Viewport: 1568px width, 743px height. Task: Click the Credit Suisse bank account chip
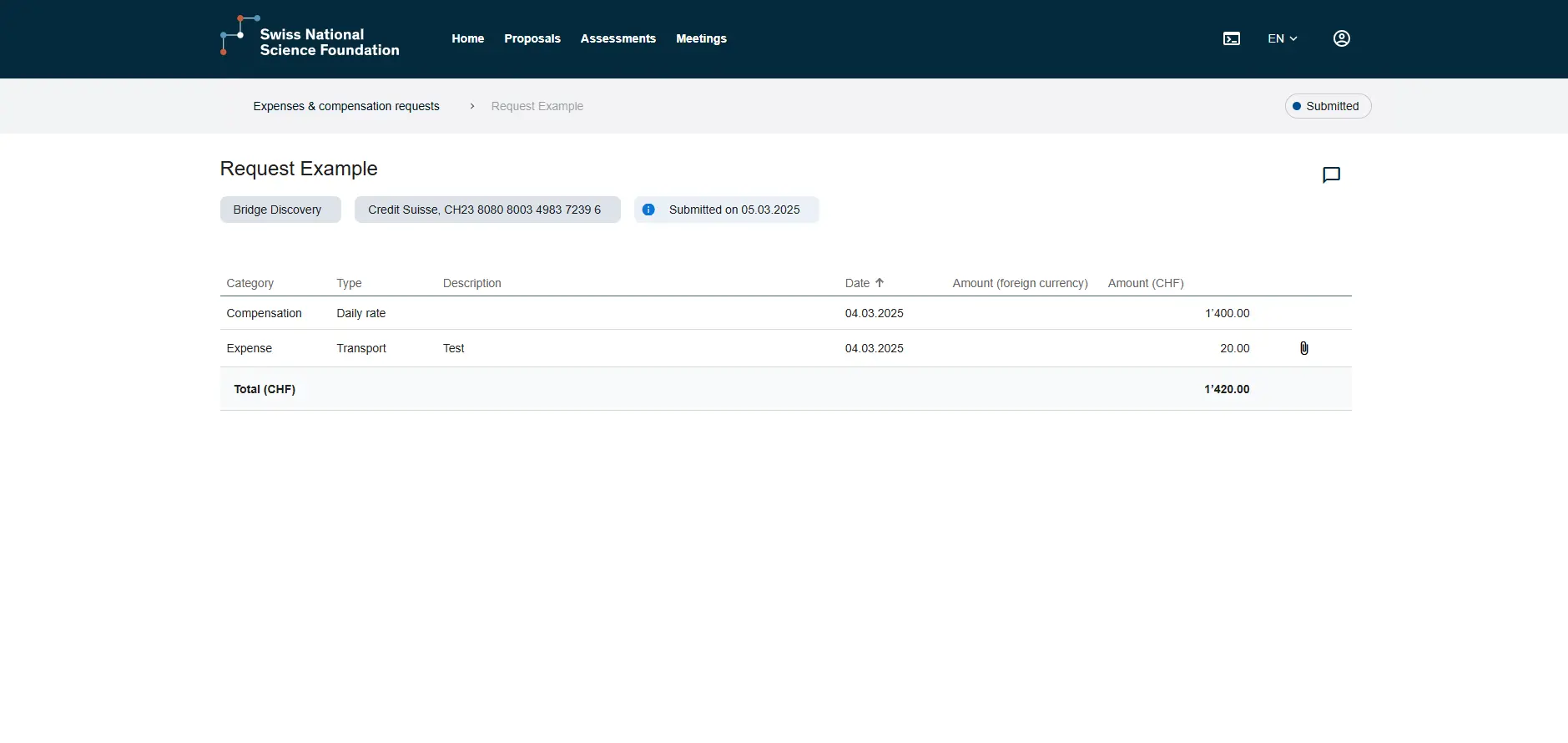(487, 210)
